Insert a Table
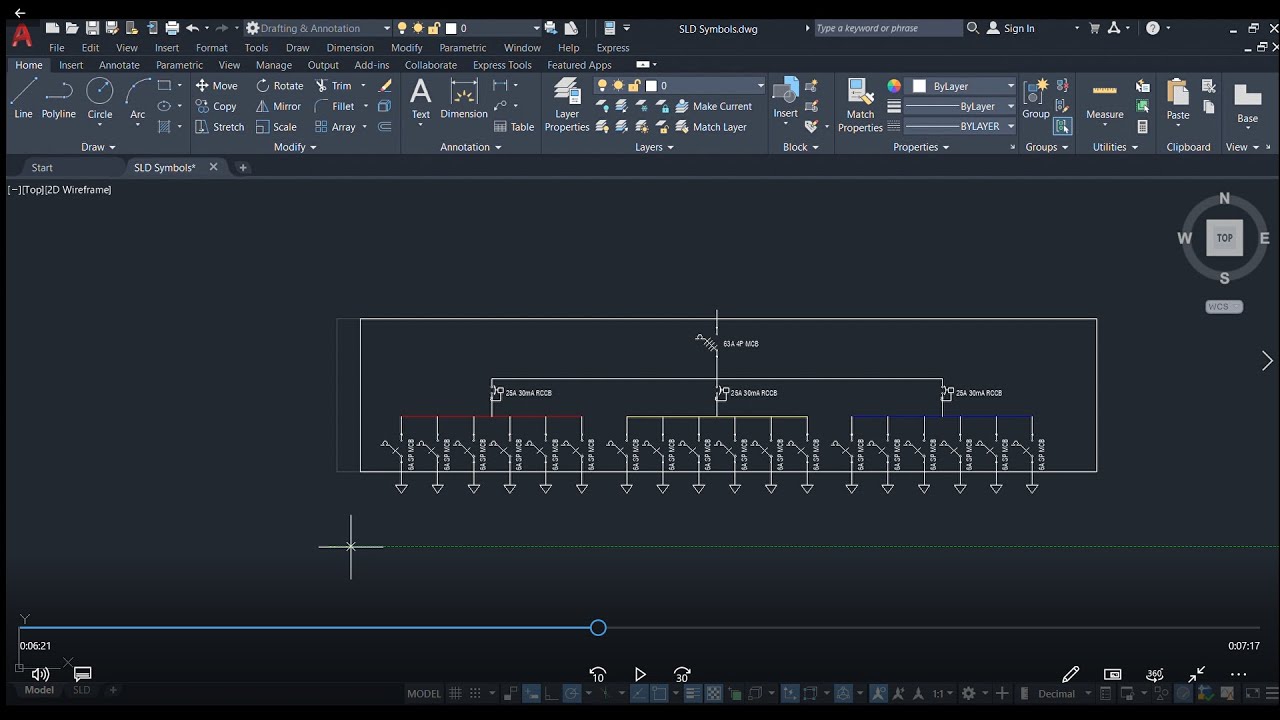The image size is (1280, 720). click(514, 127)
